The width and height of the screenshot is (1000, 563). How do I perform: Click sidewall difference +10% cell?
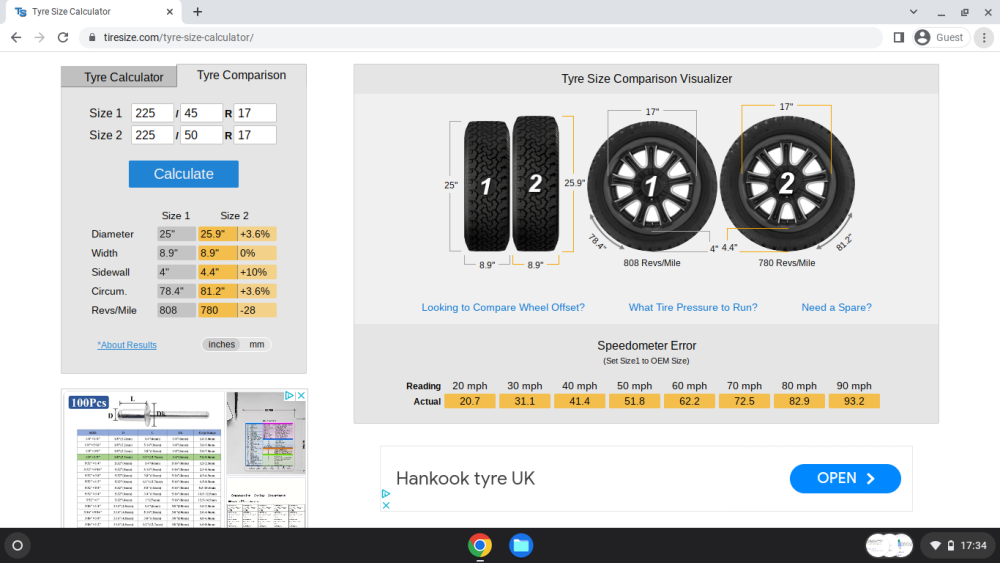tap(257, 272)
